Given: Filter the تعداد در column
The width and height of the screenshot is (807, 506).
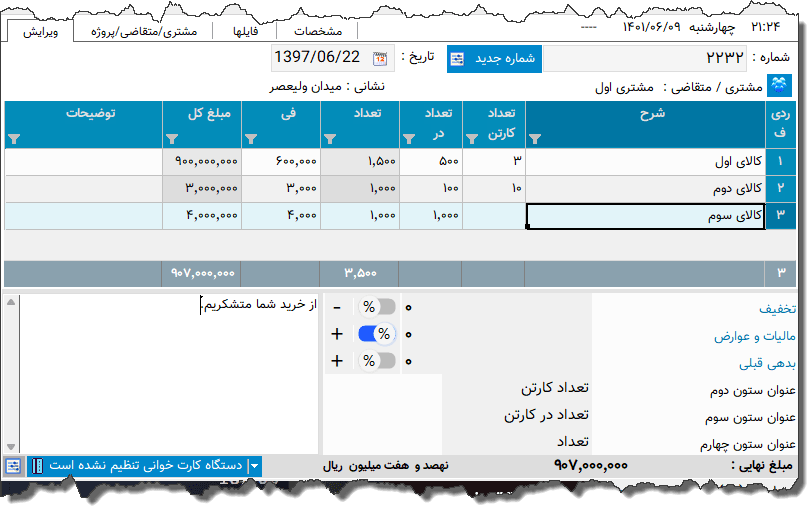Looking at the screenshot, I should coord(409,139).
